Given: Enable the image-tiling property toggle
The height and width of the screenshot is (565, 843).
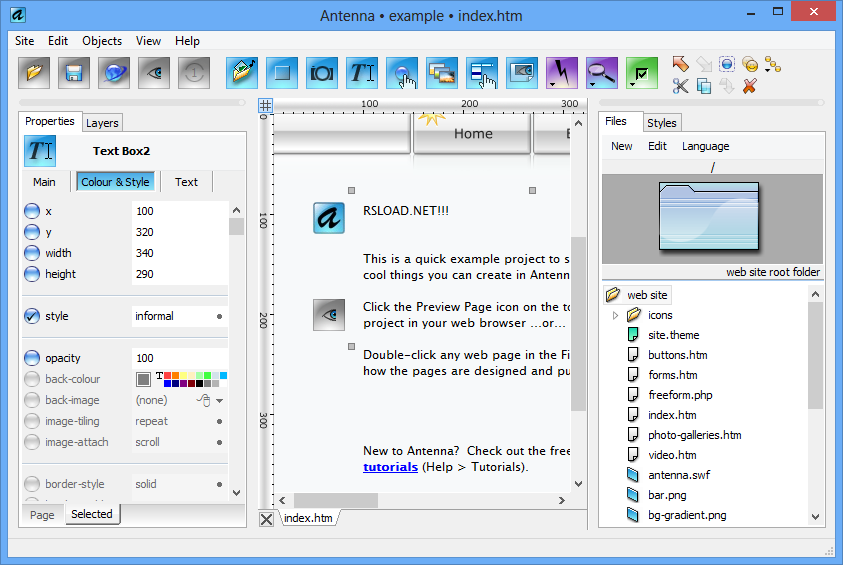Looking at the screenshot, I should (32, 421).
